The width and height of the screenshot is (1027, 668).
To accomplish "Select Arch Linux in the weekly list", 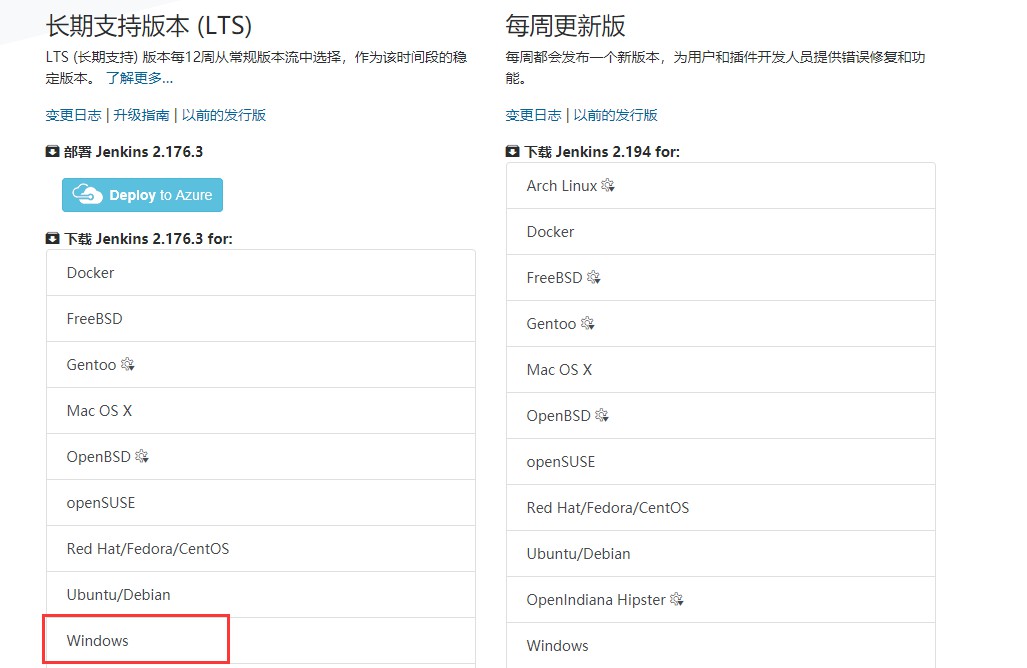I will tap(720, 186).
